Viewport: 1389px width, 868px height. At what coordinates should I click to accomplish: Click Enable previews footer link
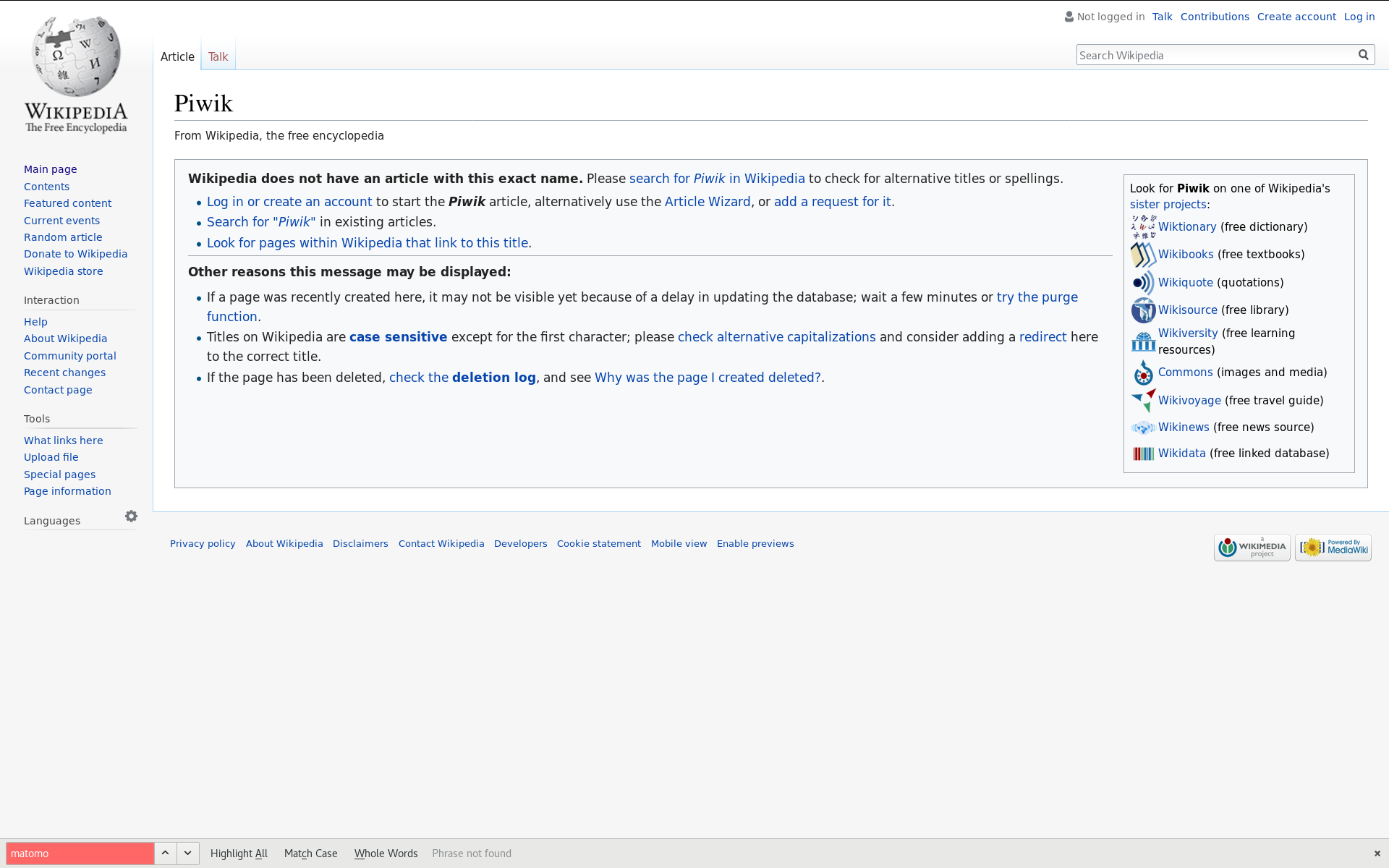(755, 544)
